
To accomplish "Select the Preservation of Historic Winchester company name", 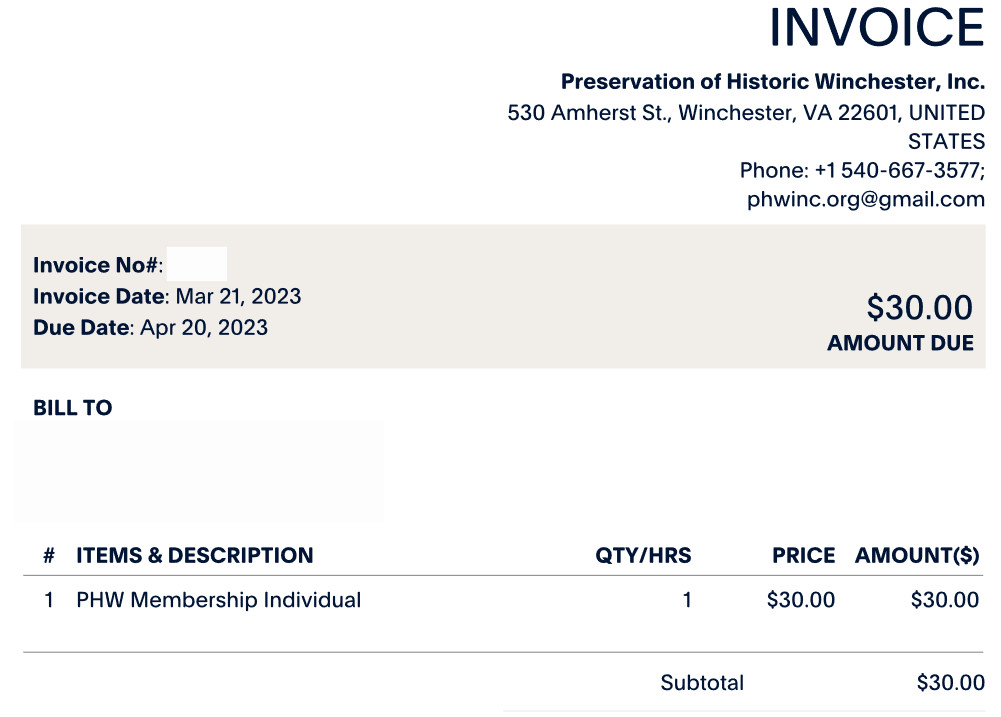I will pos(772,82).
